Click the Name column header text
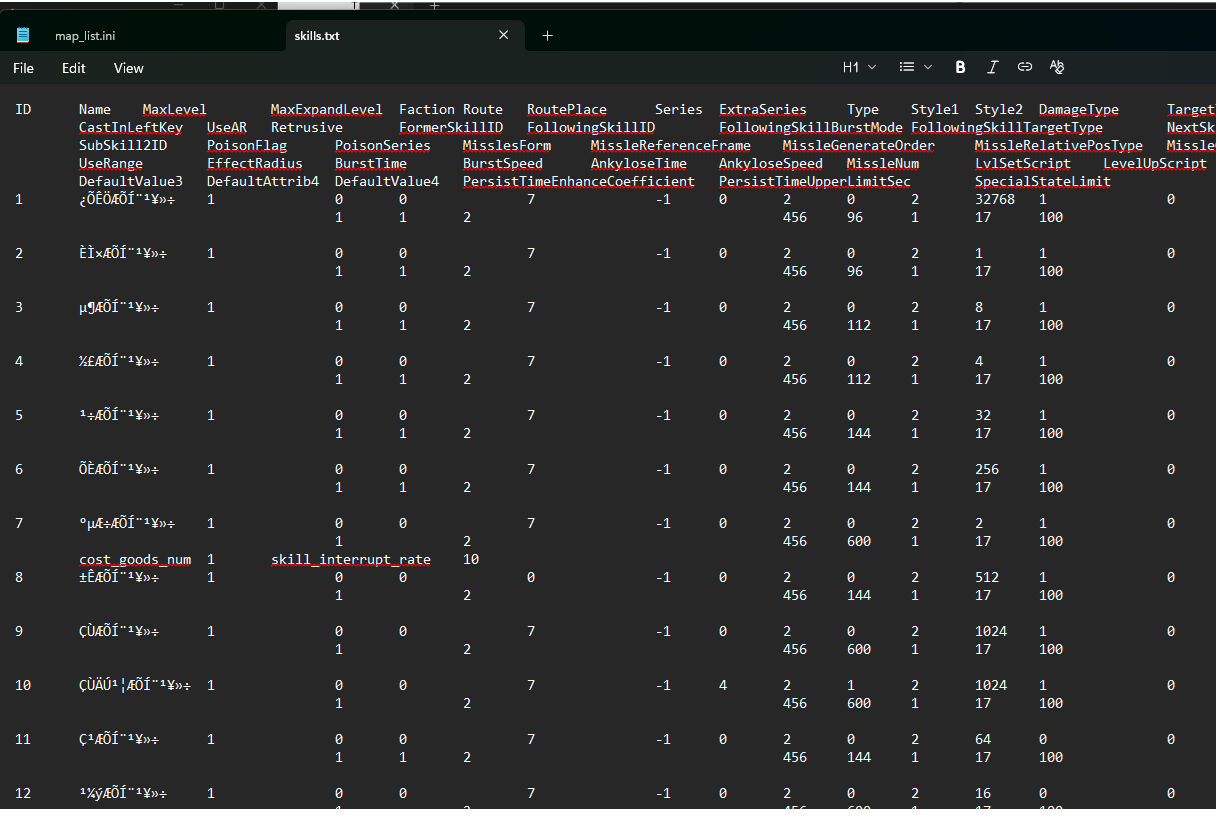Viewport: 1216px width, 824px height. pyautogui.click(x=95, y=109)
